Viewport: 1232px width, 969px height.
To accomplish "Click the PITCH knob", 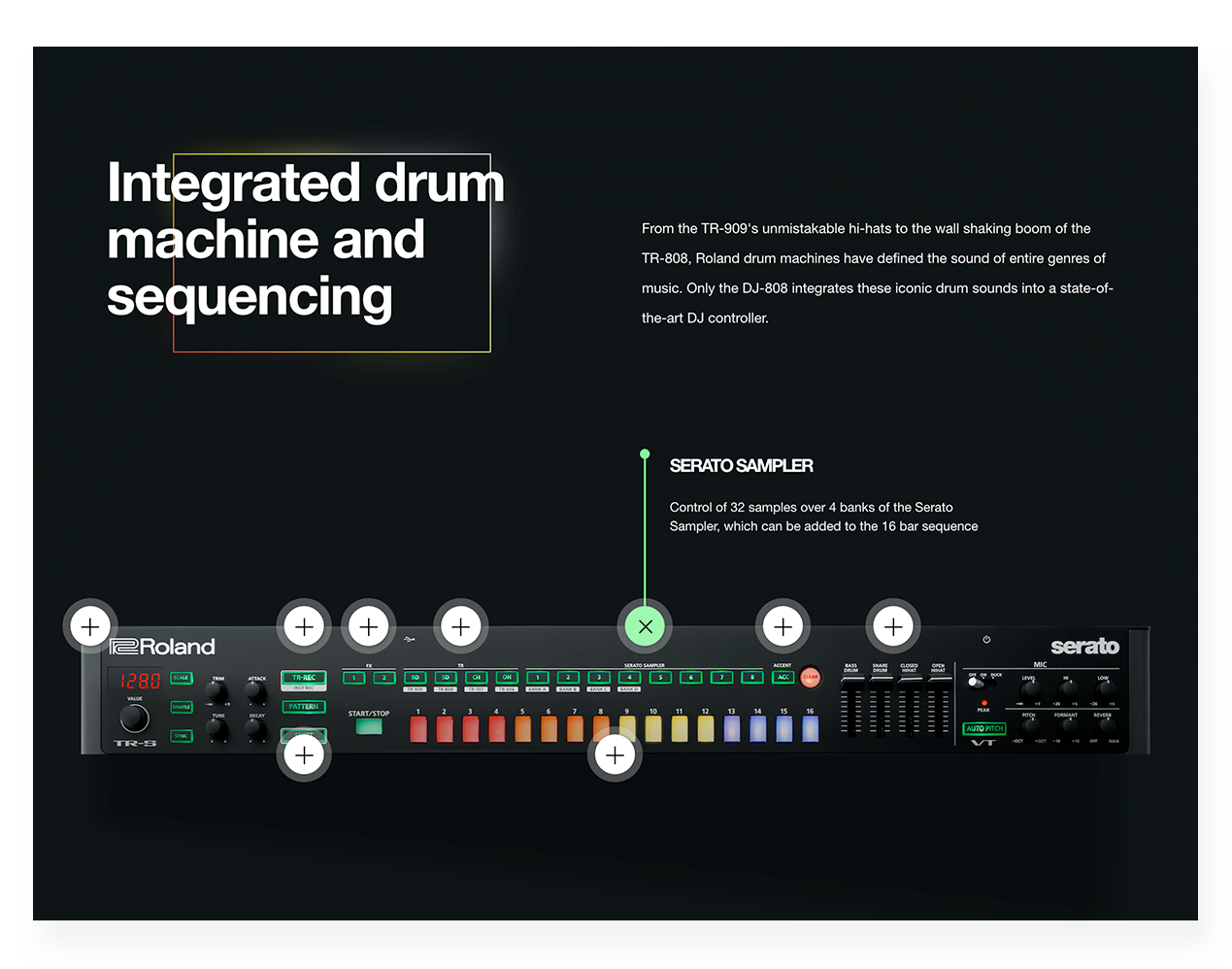I will [x=1029, y=726].
